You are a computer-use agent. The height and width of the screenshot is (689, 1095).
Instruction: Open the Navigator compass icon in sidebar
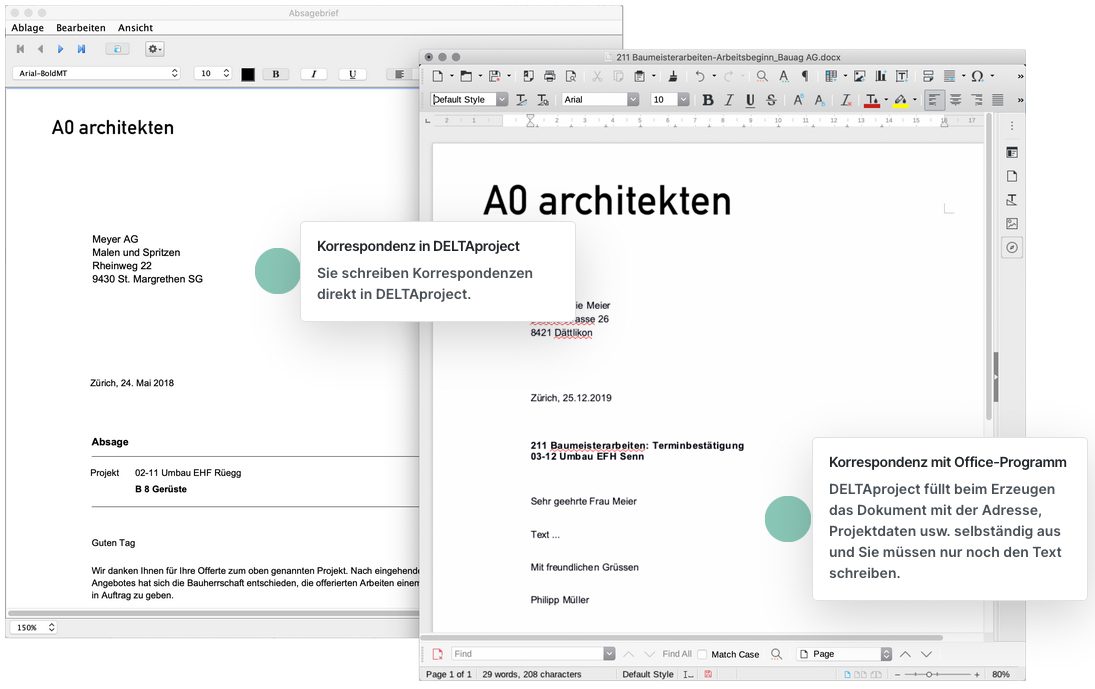tap(1012, 247)
